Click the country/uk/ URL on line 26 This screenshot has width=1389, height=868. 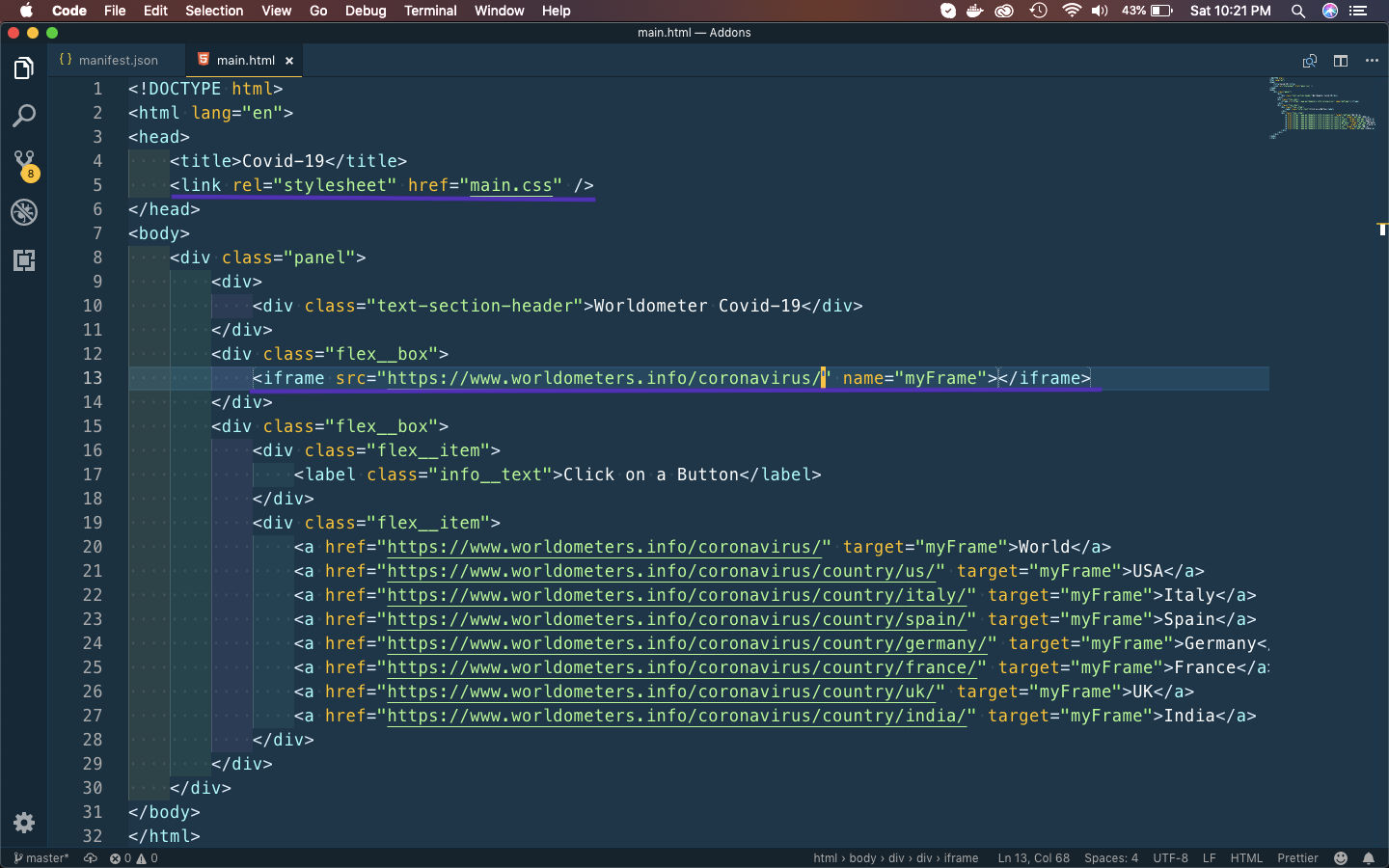coord(661,692)
